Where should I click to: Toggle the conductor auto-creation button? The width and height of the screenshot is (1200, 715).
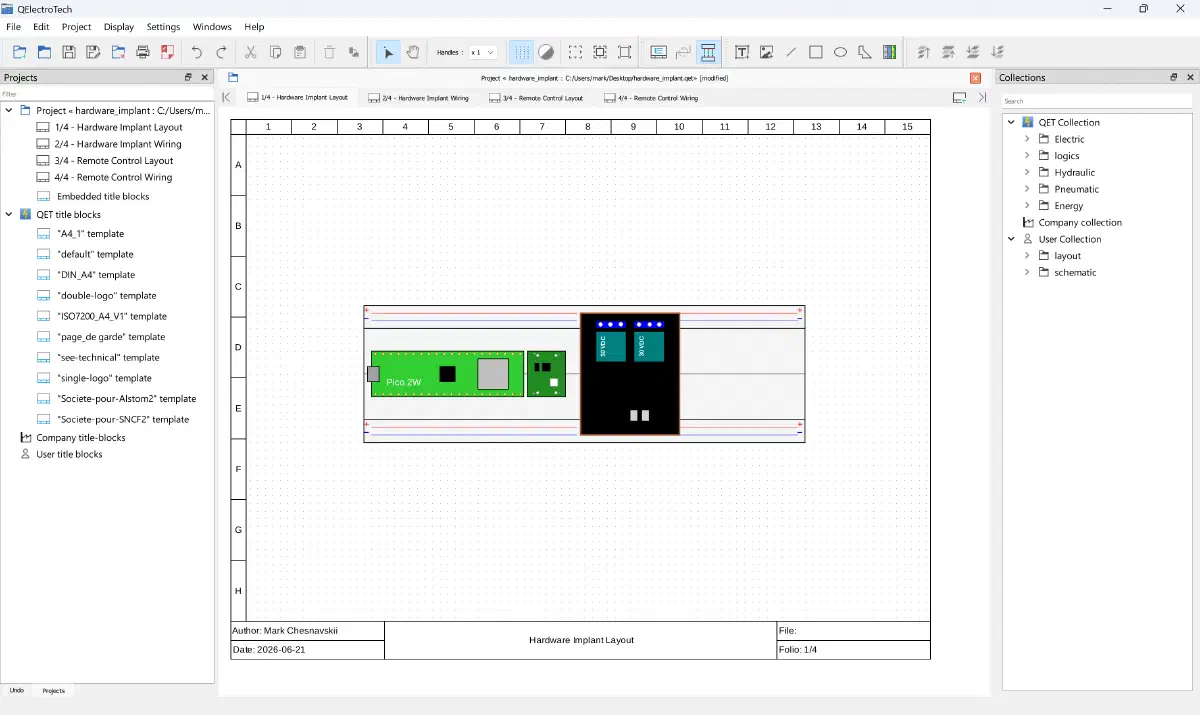[x=708, y=52]
